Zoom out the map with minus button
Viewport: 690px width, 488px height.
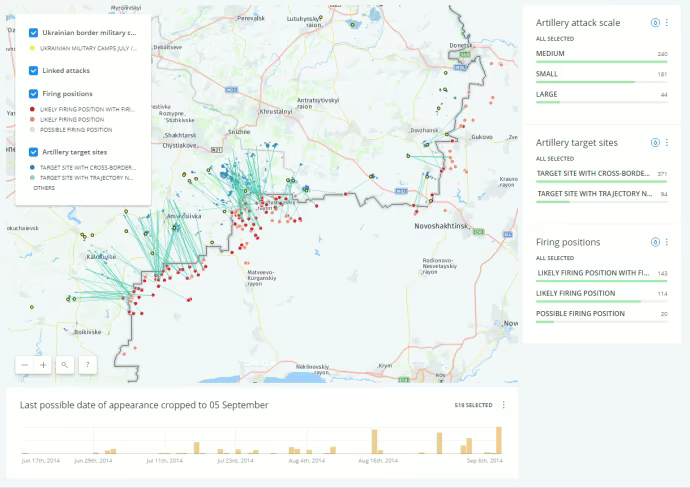pyautogui.click(x=25, y=365)
